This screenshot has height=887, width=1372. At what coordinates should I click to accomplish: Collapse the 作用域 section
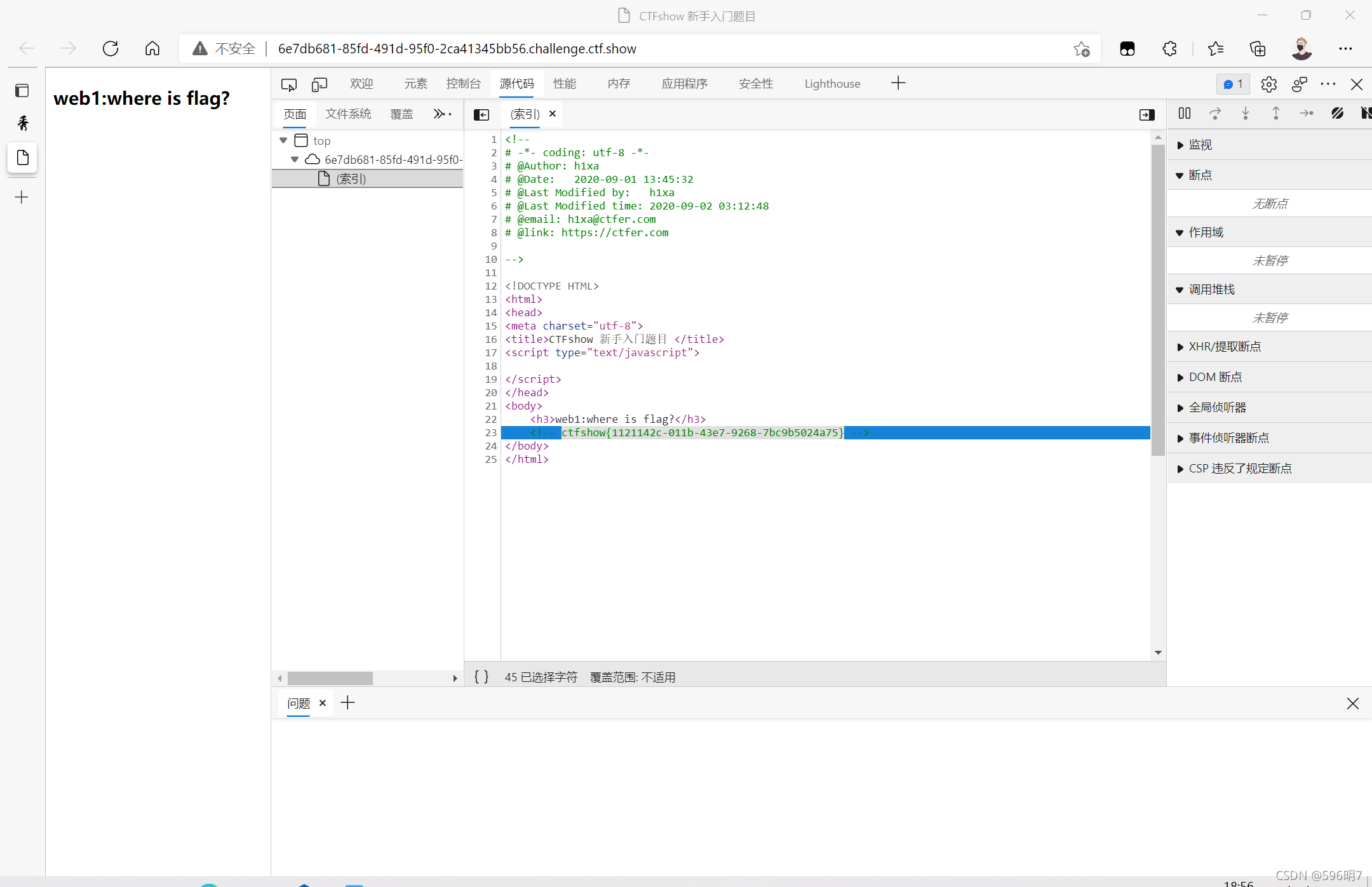(x=1270, y=232)
